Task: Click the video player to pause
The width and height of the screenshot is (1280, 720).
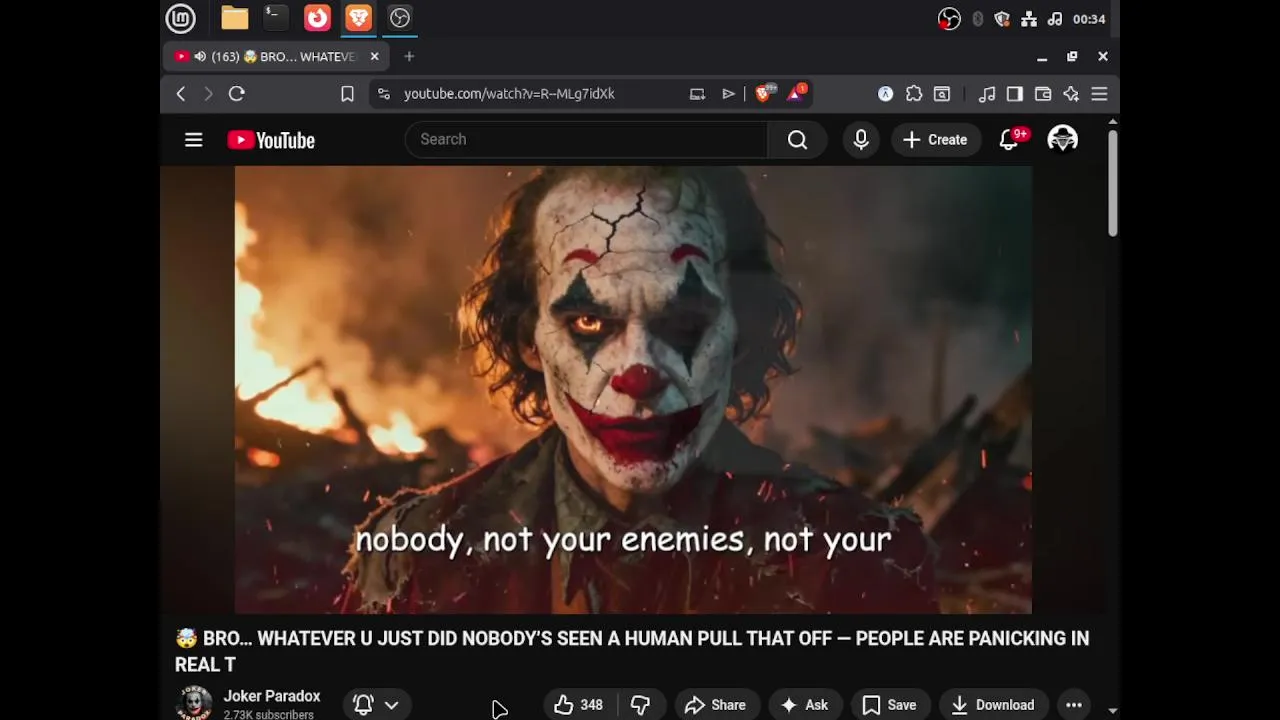Action: [633, 389]
